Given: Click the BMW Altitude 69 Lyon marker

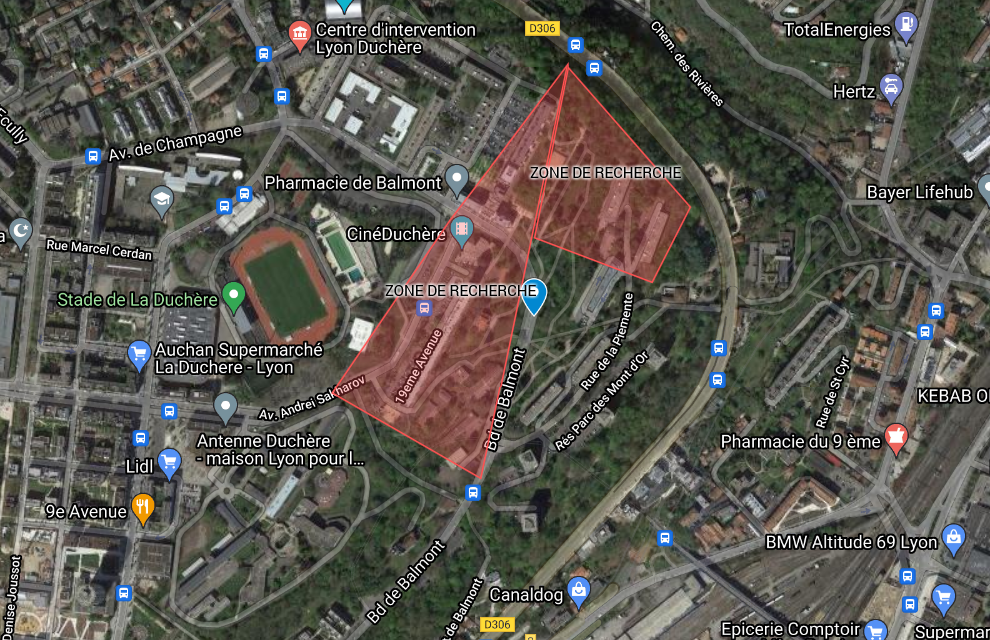Looking at the screenshot, I should (953, 540).
